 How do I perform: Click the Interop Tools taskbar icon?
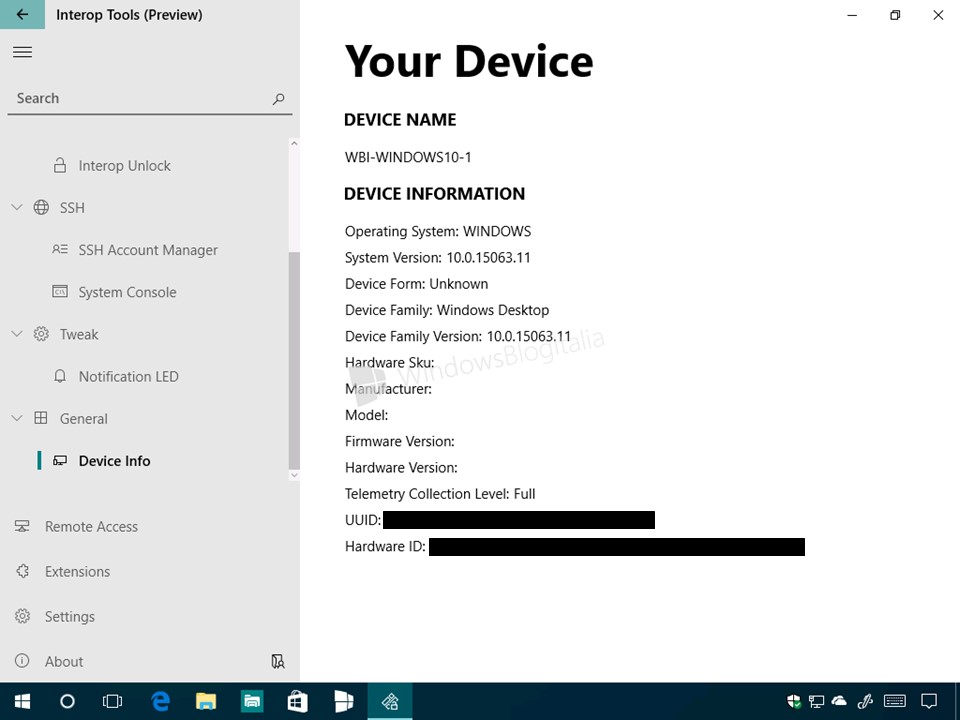point(390,702)
